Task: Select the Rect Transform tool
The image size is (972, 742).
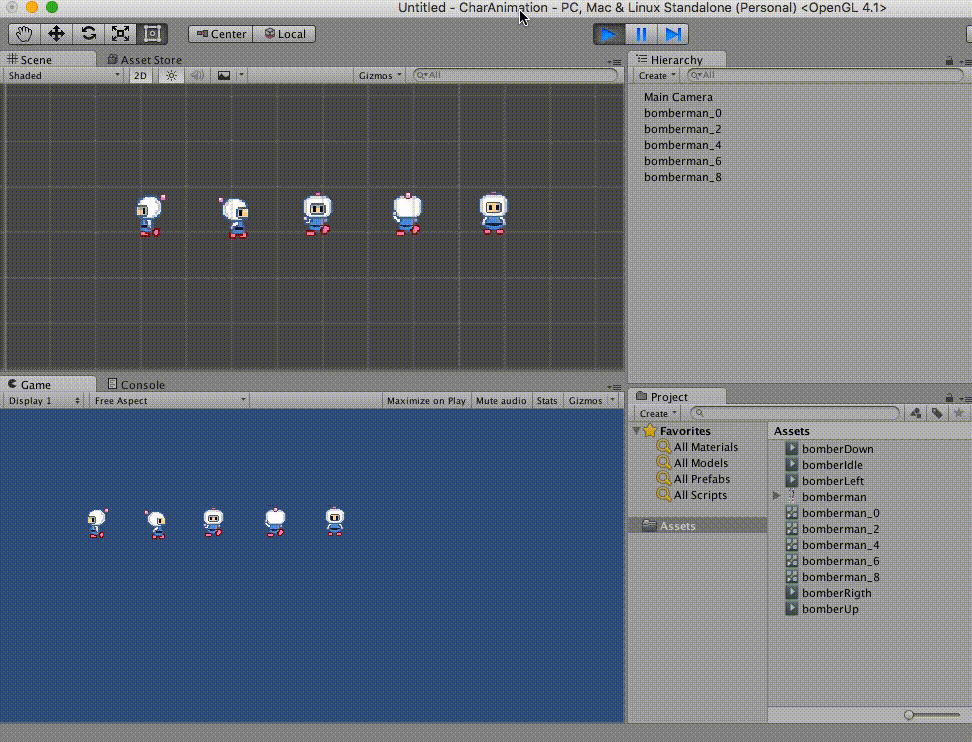Action: [152, 33]
